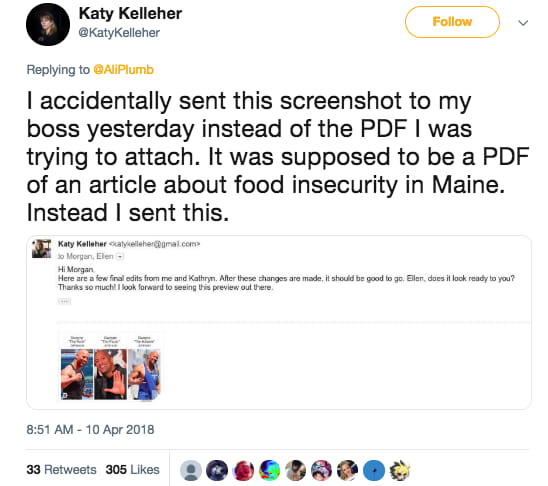Image resolution: width=548 pixels, height=486 pixels.
Task: Visit the @KatyKelleher handle
Action: coord(119,32)
